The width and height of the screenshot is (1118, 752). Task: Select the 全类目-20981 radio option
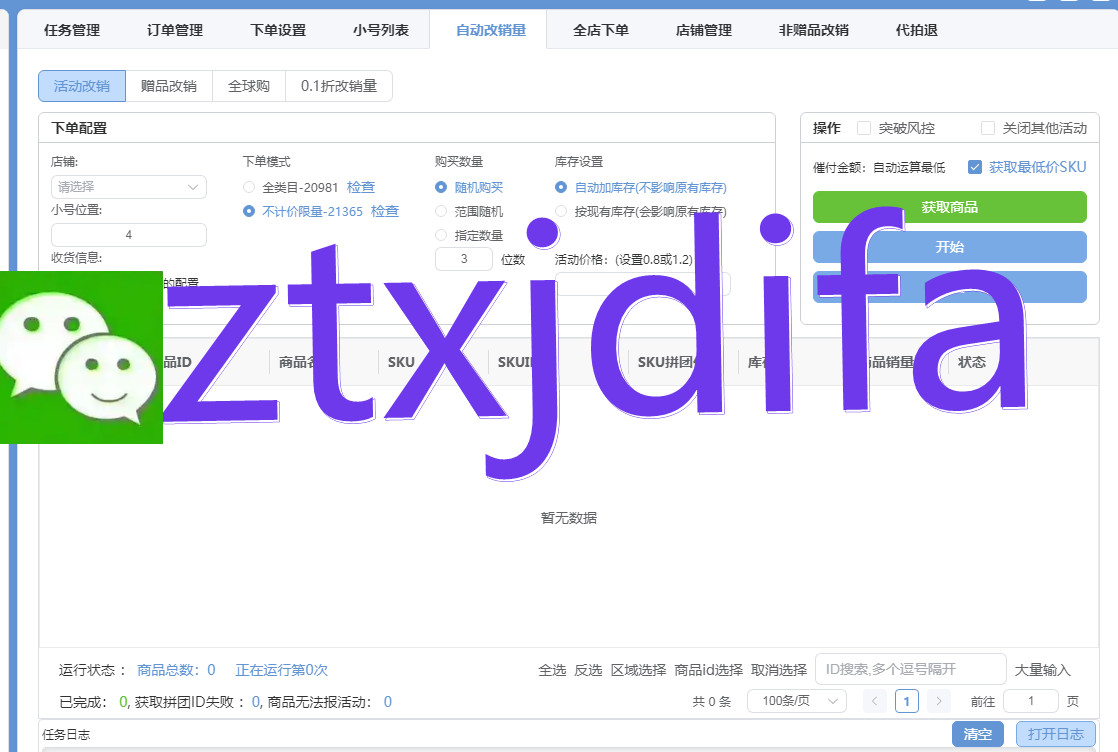tap(249, 187)
